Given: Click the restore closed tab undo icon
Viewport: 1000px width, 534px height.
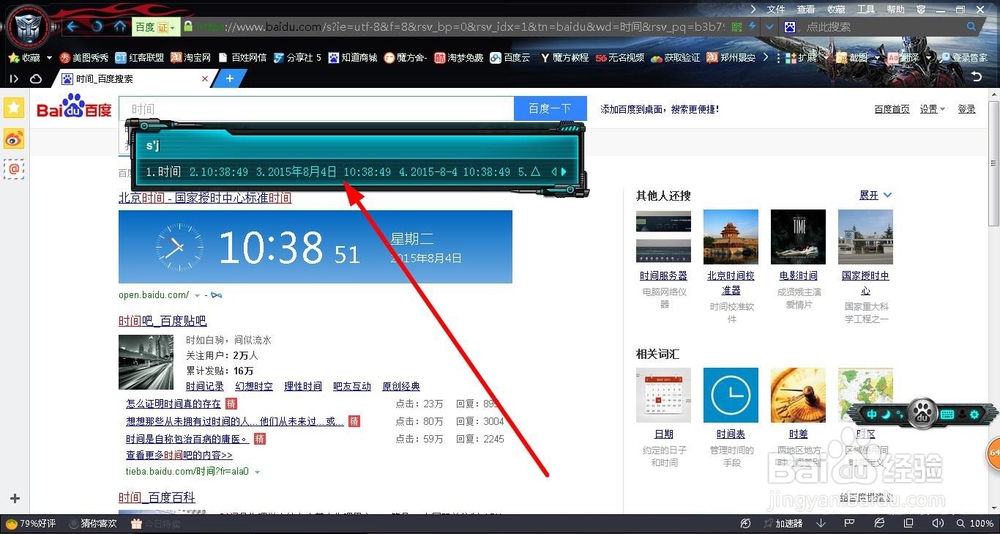Looking at the screenshot, I should [976, 77].
